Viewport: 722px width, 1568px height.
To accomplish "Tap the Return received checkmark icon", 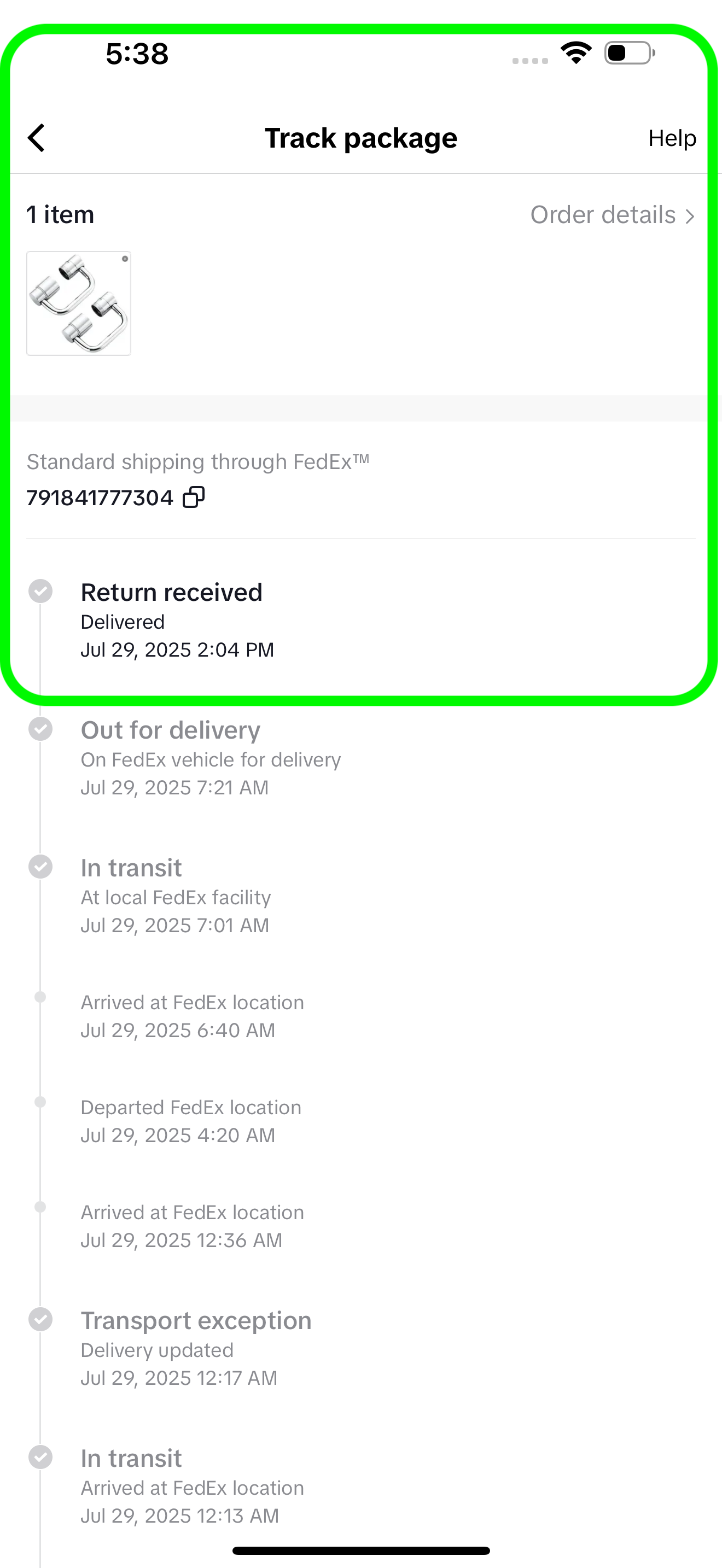I will click(41, 591).
